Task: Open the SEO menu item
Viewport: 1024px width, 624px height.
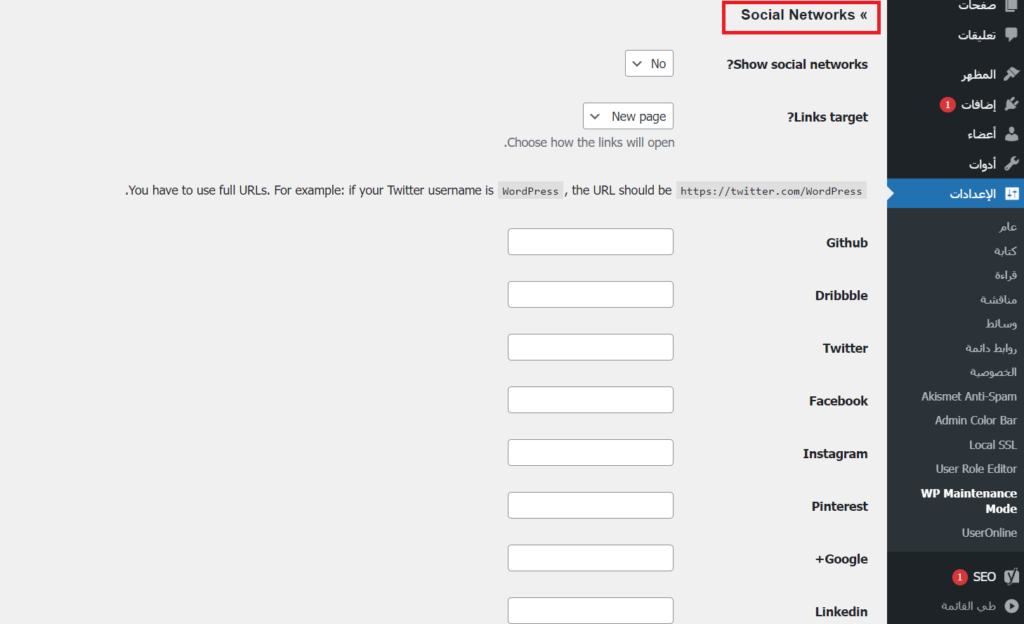Action: pos(984,577)
